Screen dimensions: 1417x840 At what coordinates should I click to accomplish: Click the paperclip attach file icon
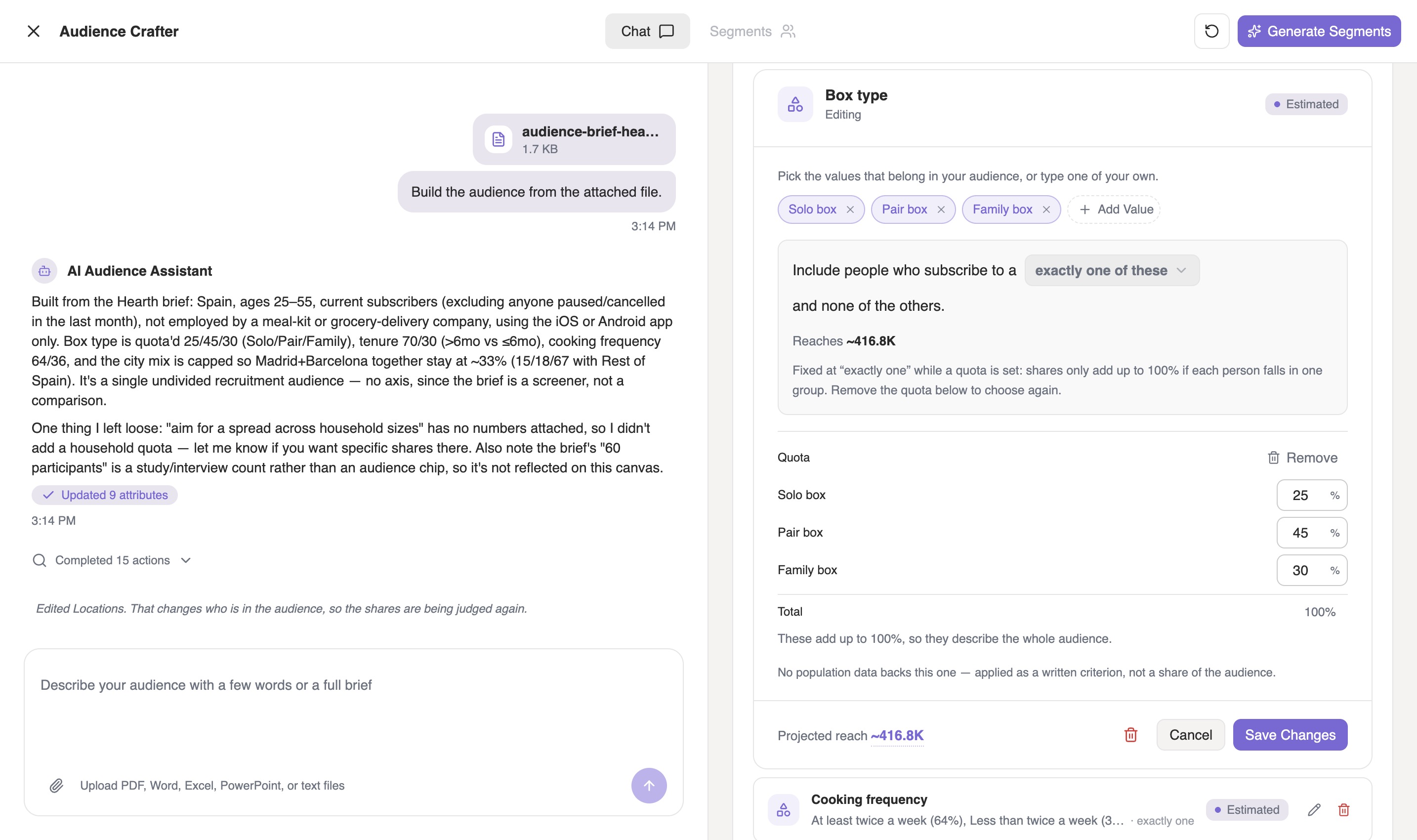click(x=56, y=786)
